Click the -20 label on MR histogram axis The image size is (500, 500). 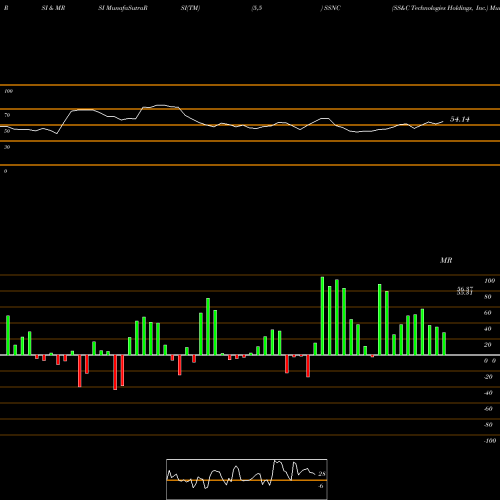point(488,377)
